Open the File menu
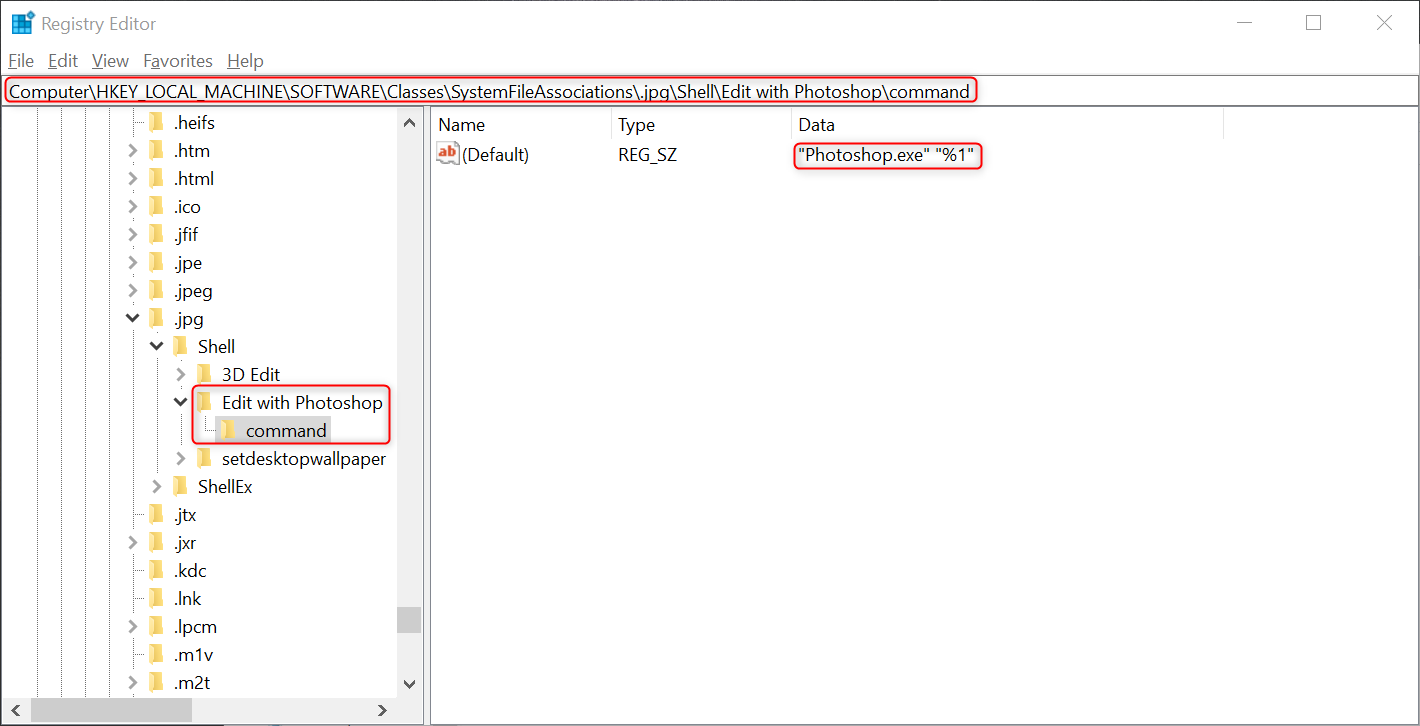 pos(21,61)
